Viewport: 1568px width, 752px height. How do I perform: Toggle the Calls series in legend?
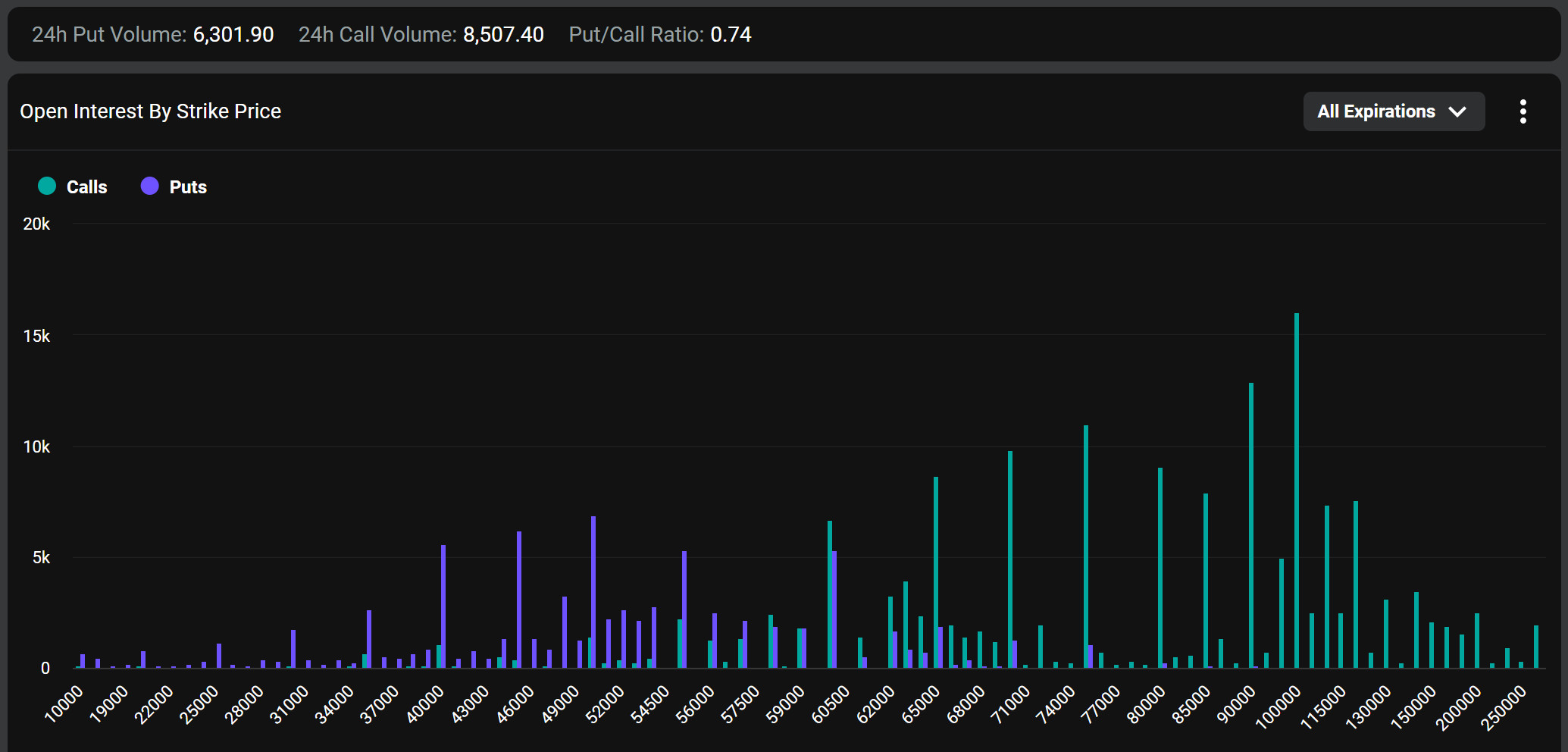click(73, 186)
